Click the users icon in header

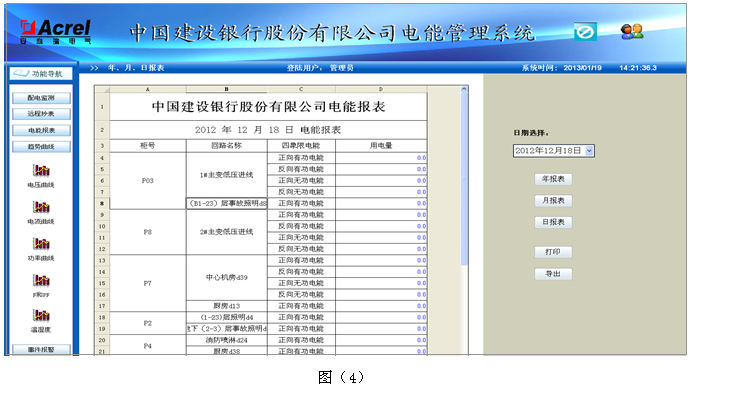coord(632,32)
